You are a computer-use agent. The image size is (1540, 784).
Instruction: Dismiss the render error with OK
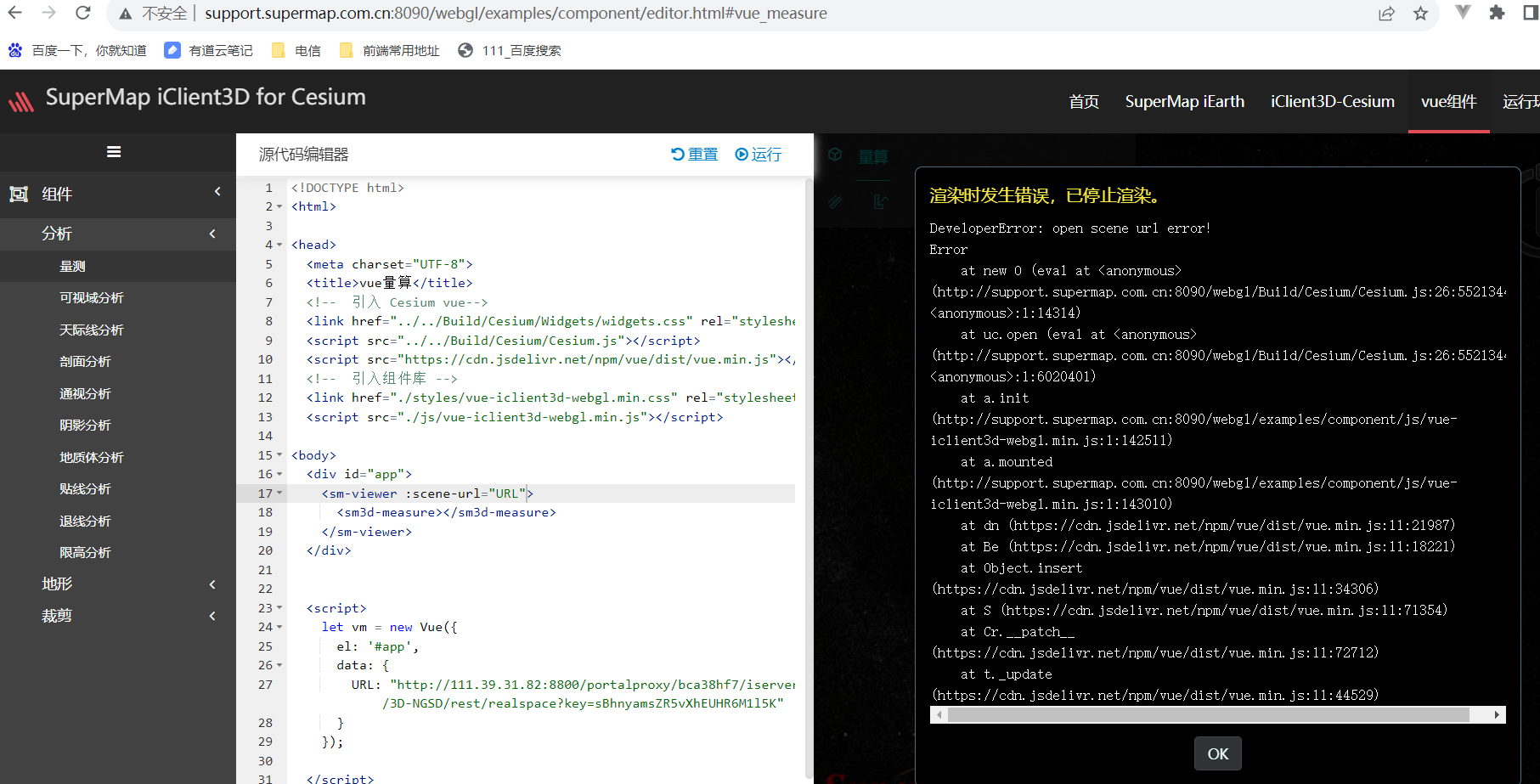tap(1218, 753)
